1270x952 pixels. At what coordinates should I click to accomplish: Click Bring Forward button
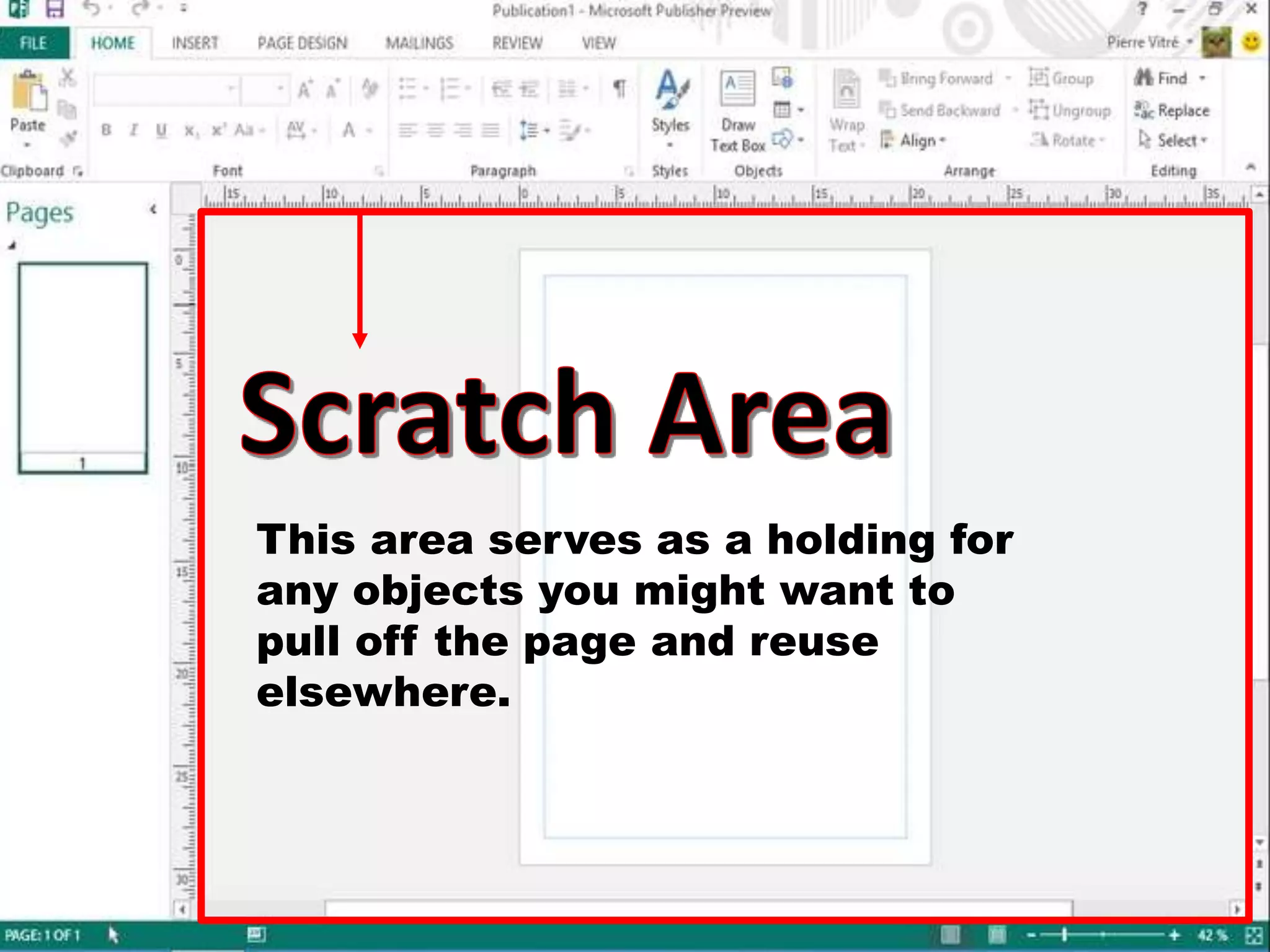pyautogui.click(x=936, y=79)
